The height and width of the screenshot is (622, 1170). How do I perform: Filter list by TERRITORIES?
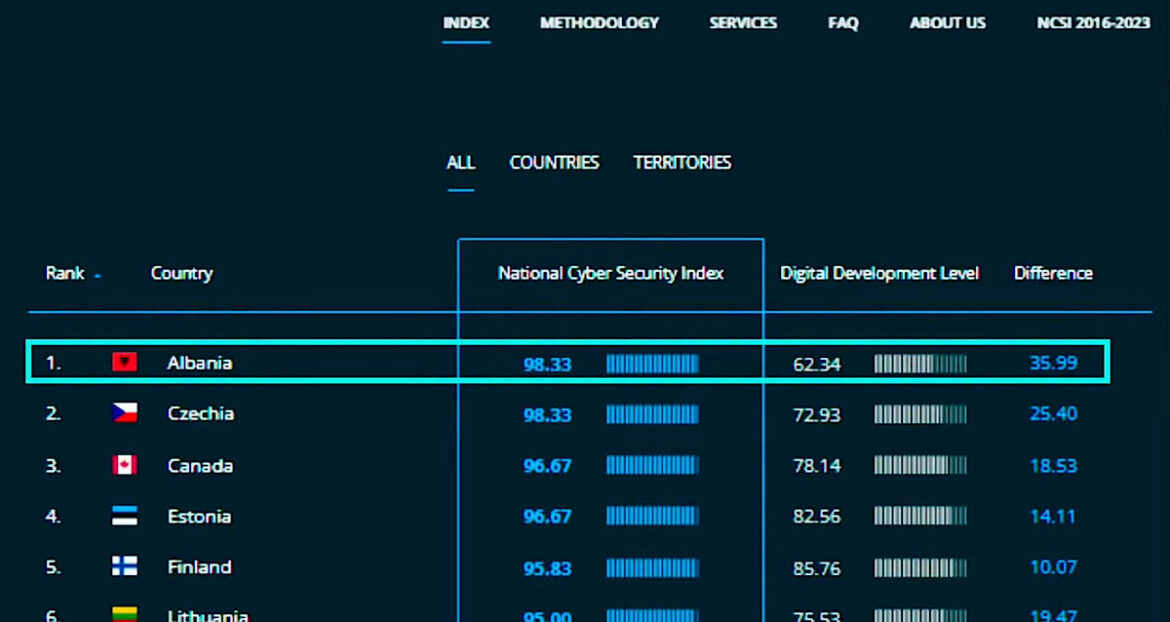[682, 163]
